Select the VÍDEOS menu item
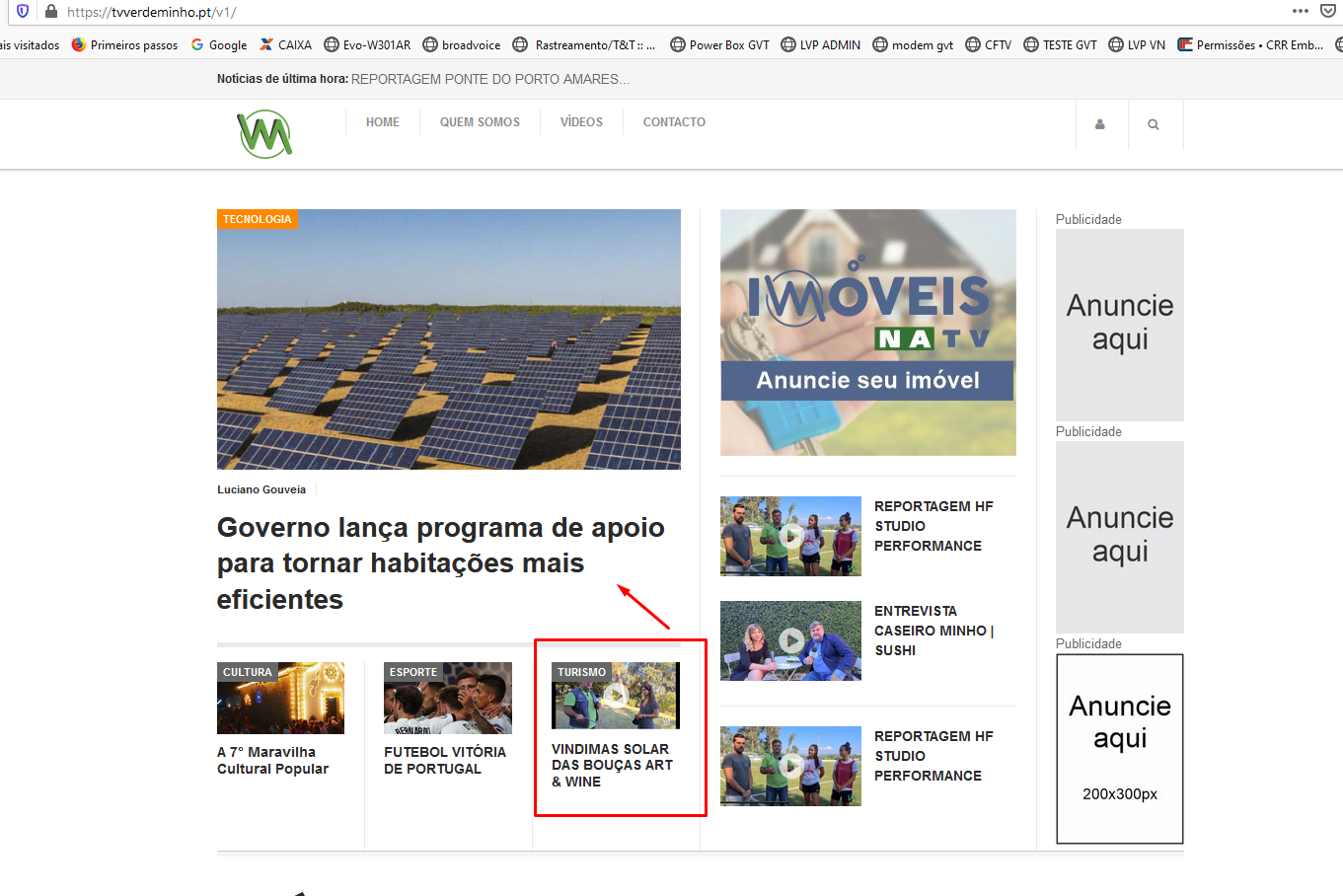Image resolution: width=1343 pixels, height=896 pixels. [581, 122]
